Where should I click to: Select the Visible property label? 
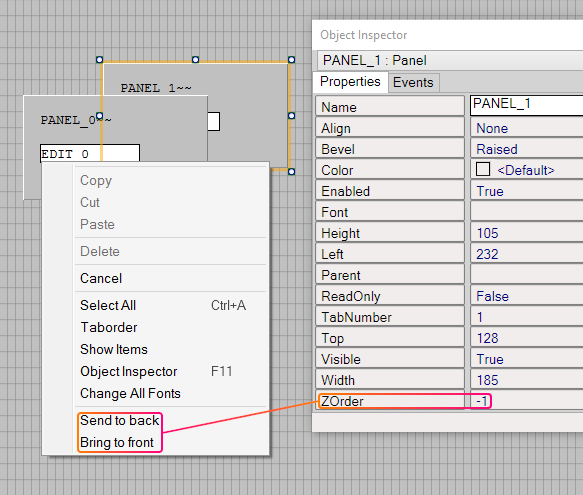click(x=390, y=359)
